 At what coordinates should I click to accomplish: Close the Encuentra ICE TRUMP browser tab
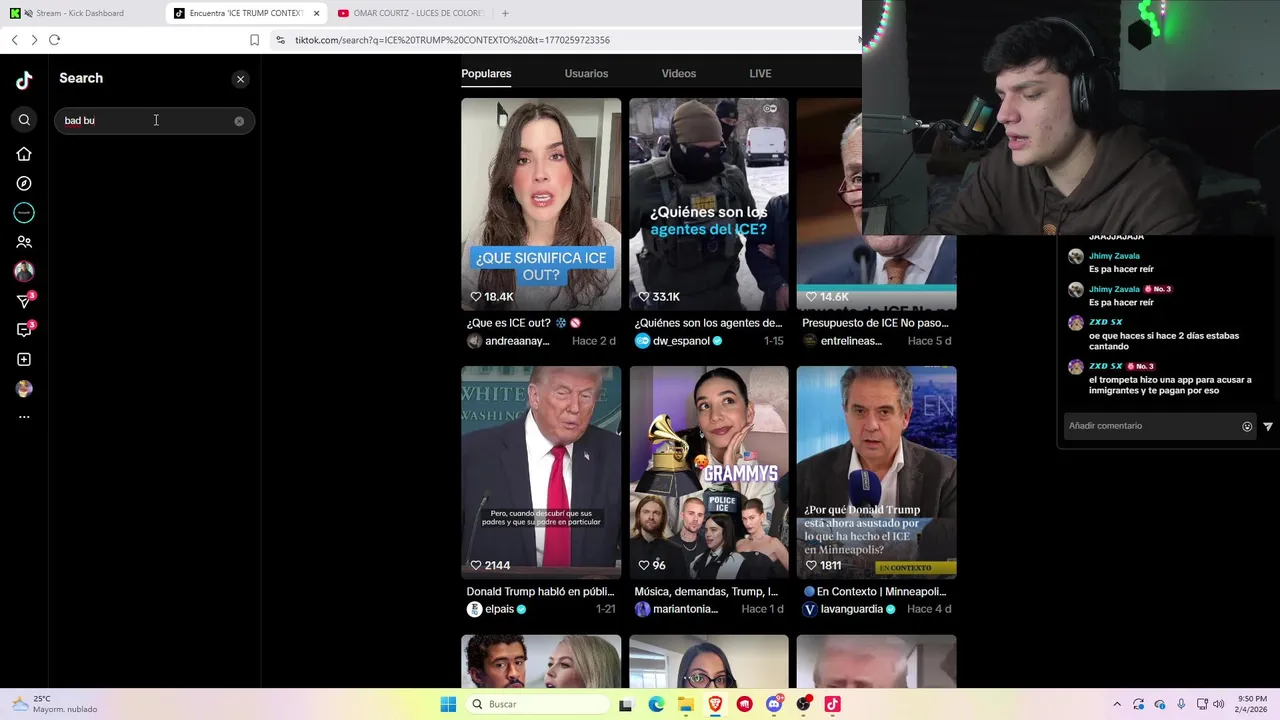317,13
